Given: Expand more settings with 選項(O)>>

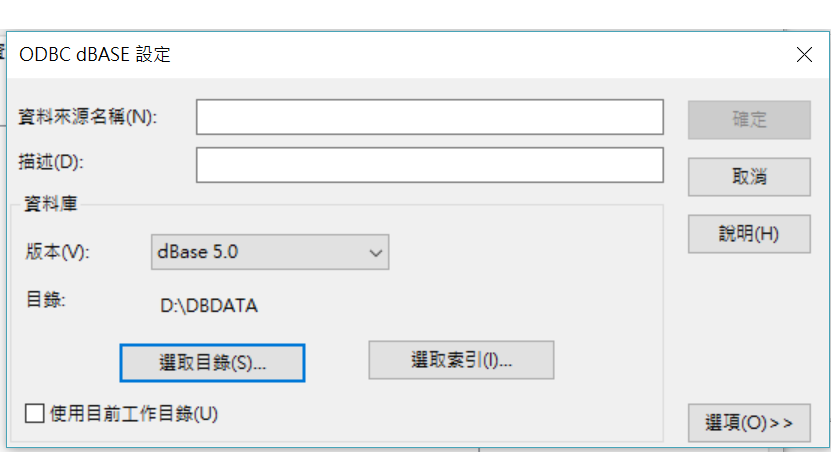Looking at the screenshot, I should [749, 423].
